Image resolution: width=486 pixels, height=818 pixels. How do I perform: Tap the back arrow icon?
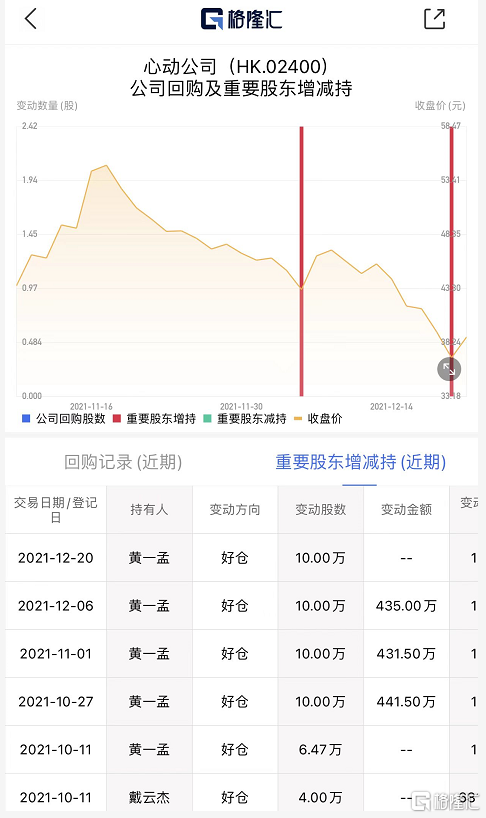(31, 19)
